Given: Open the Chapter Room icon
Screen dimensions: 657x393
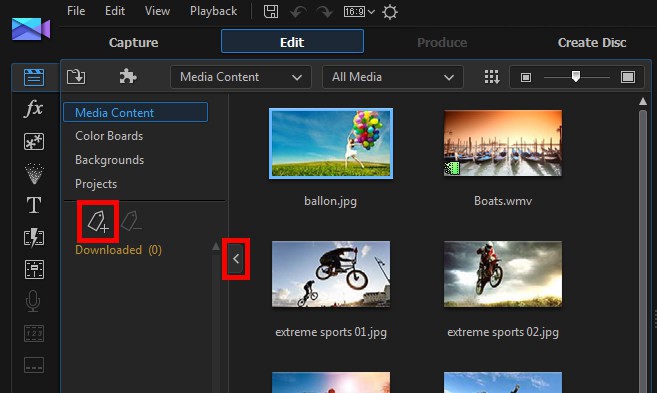Looking at the screenshot, I should [34, 334].
